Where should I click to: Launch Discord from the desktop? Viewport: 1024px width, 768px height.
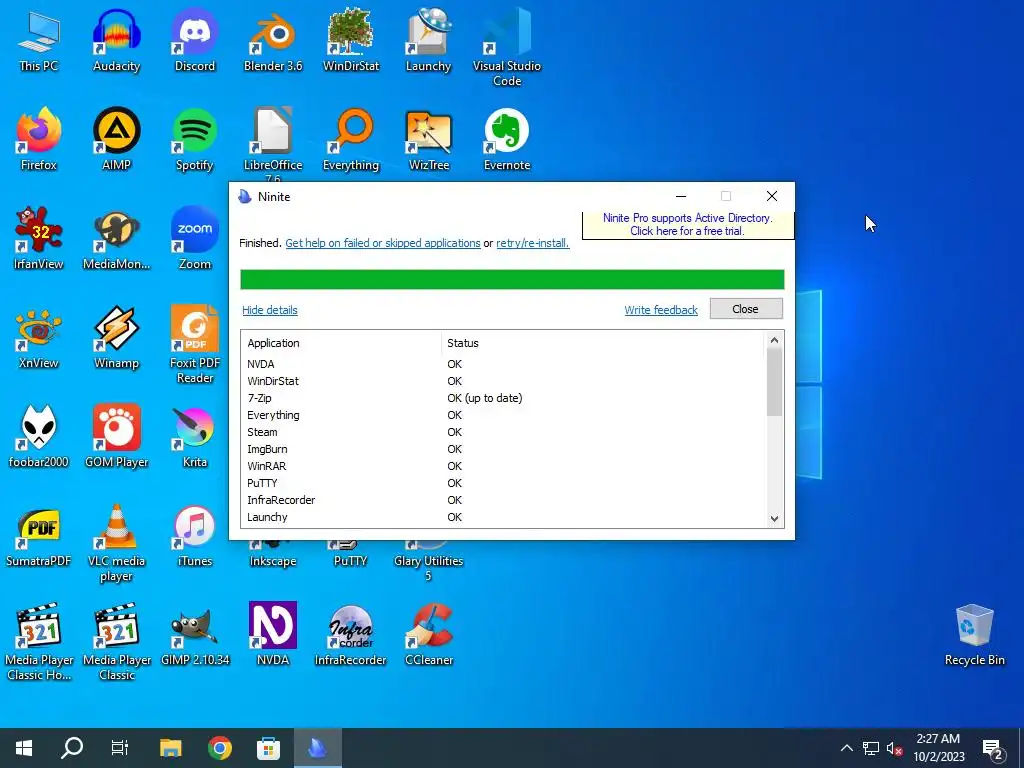point(195,40)
